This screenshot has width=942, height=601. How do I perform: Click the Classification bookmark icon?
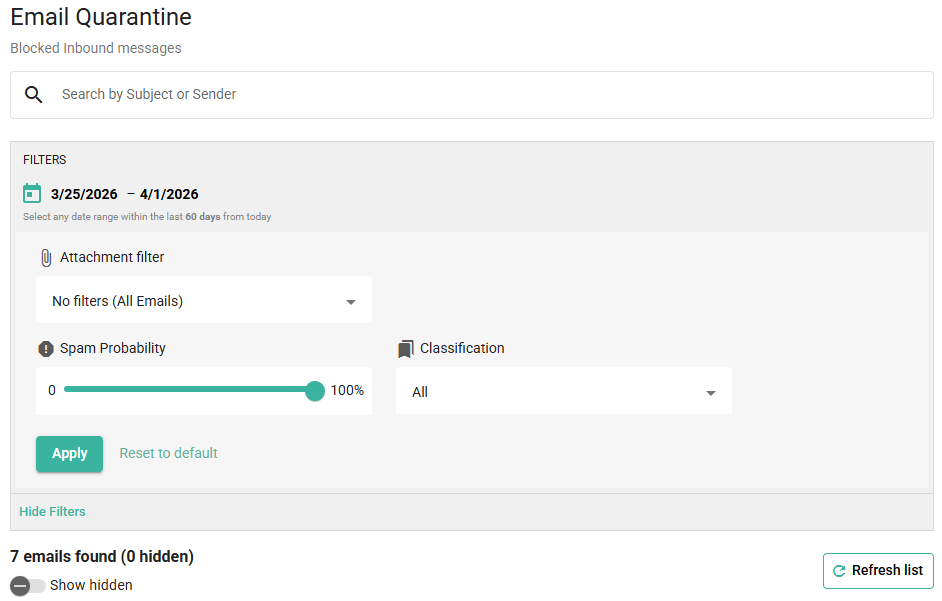pyautogui.click(x=405, y=349)
